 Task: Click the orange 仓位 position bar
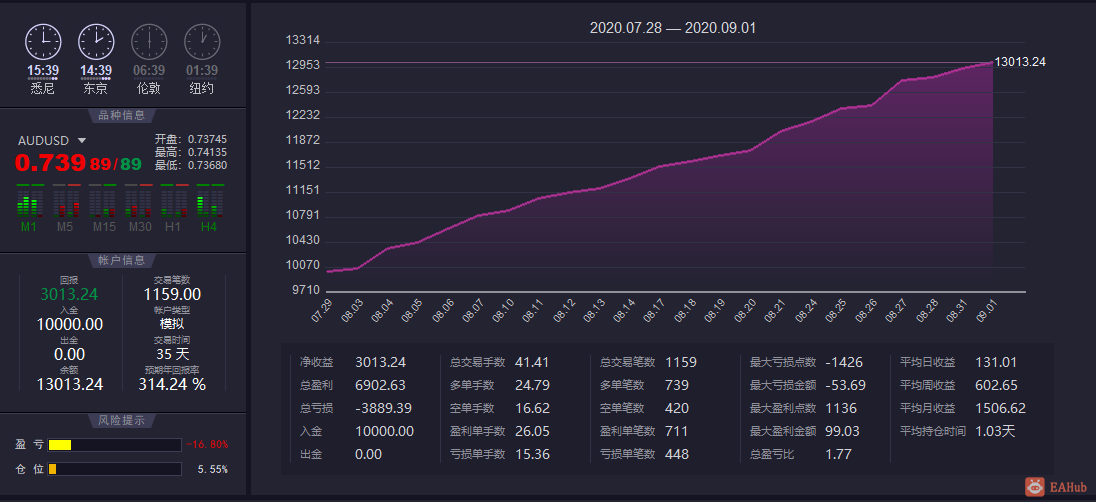pyautogui.click(x=52, y=469)
